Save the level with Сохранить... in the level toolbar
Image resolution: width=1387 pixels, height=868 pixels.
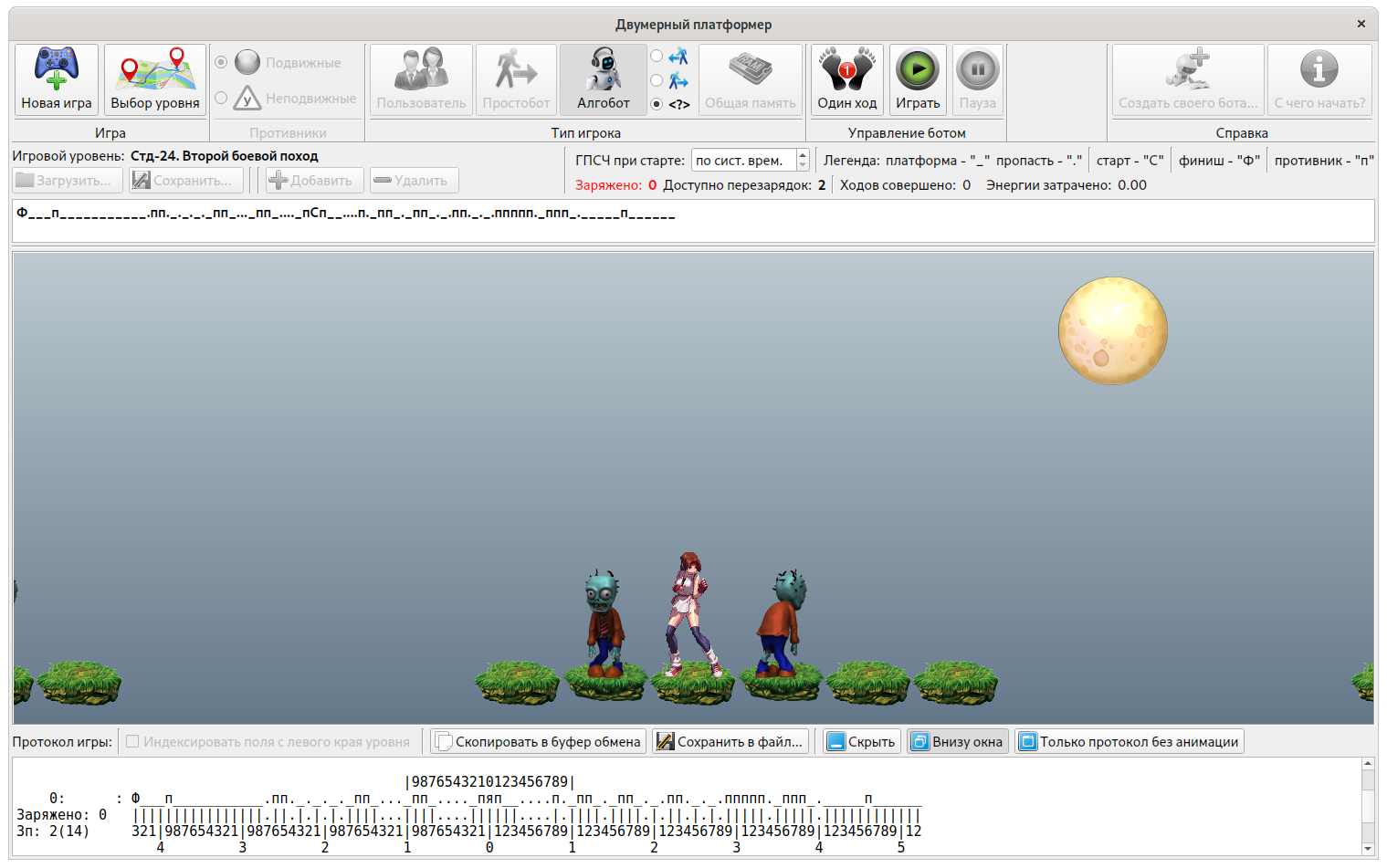[186, 181]
